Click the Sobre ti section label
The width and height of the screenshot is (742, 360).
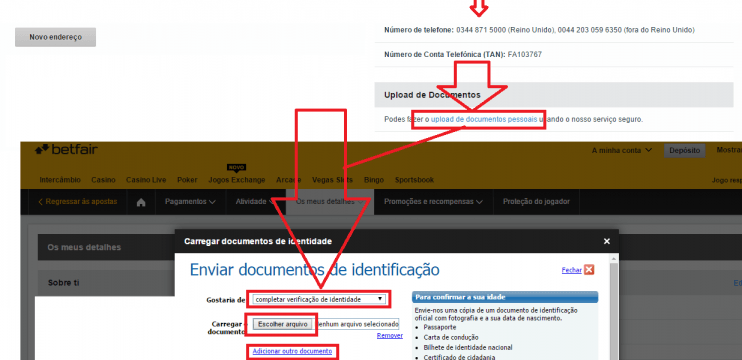click(64, 283)
